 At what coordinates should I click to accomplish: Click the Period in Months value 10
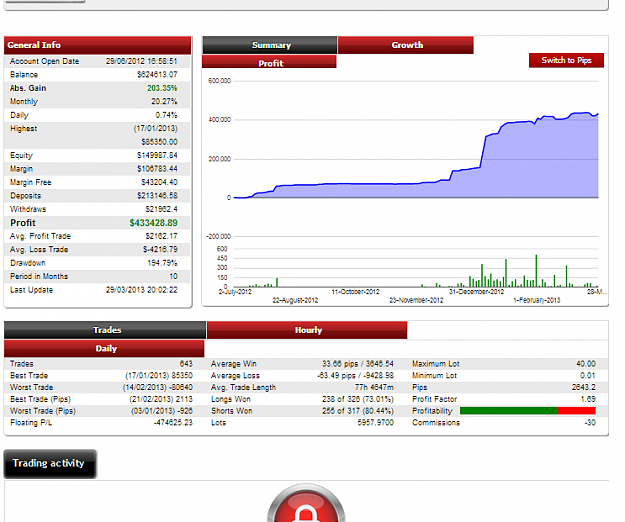tap(173, 276)
